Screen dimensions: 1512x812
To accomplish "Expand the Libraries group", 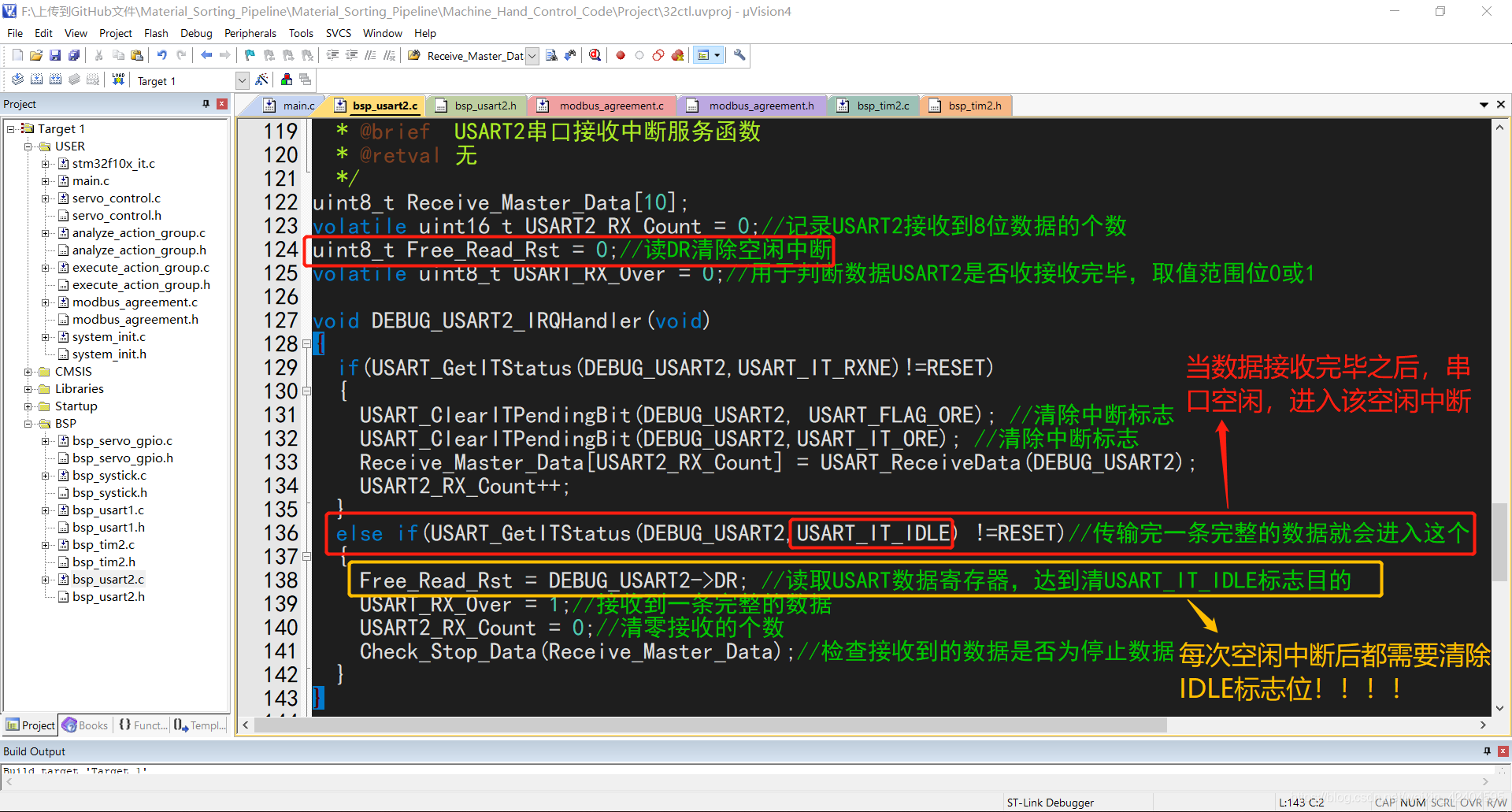I will click(x=28, y=389).
